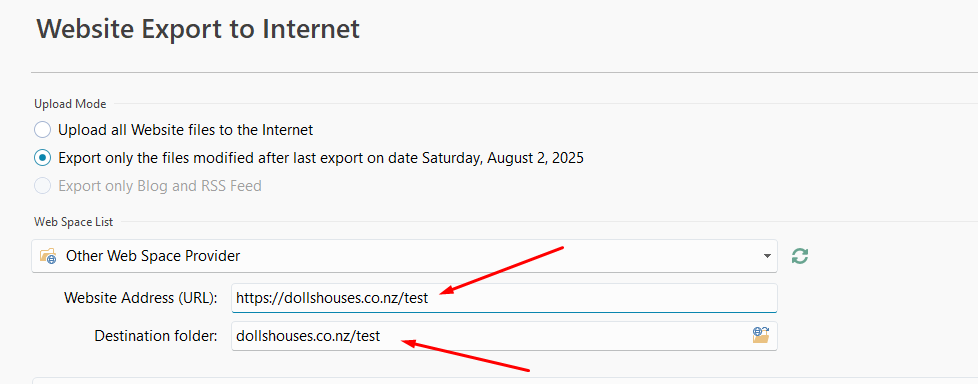This screenshot has width=978, height=384.
Task: Click the Web Space List section heading
Action: pos(74,221)
